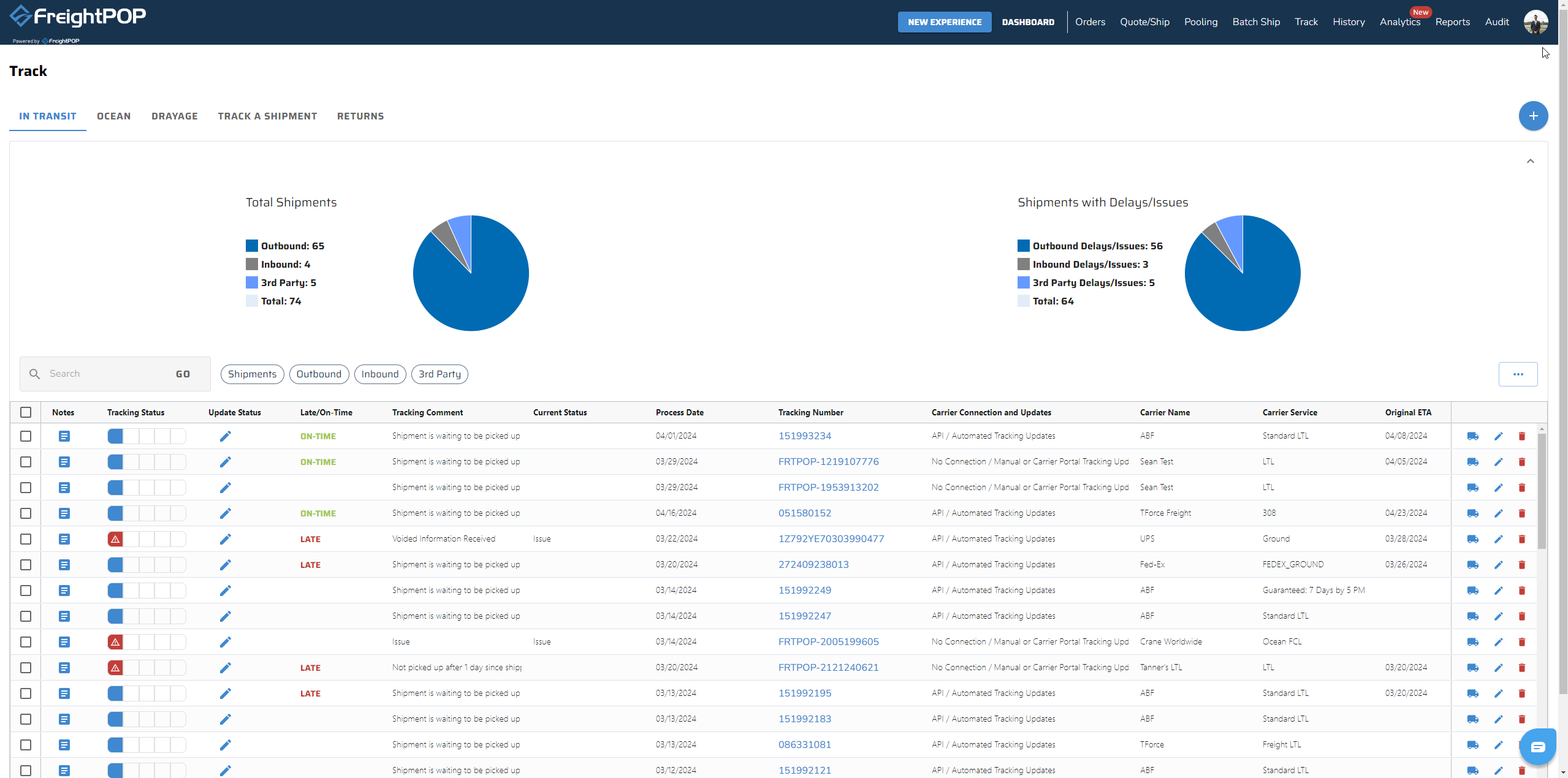Image resolution: width=1568 pixels, height=778 pixels.
Task: Collapse the charts summary panel
Action: click(1530, 161)
